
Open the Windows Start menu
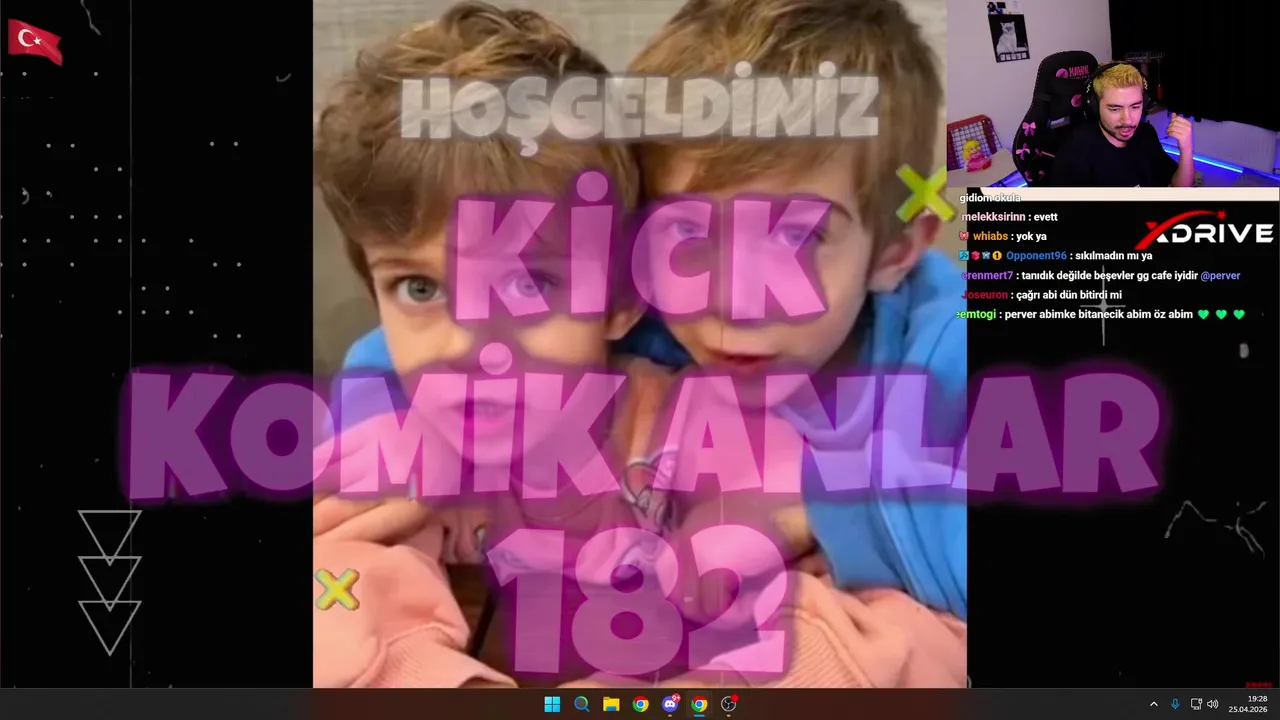(552, 704)
